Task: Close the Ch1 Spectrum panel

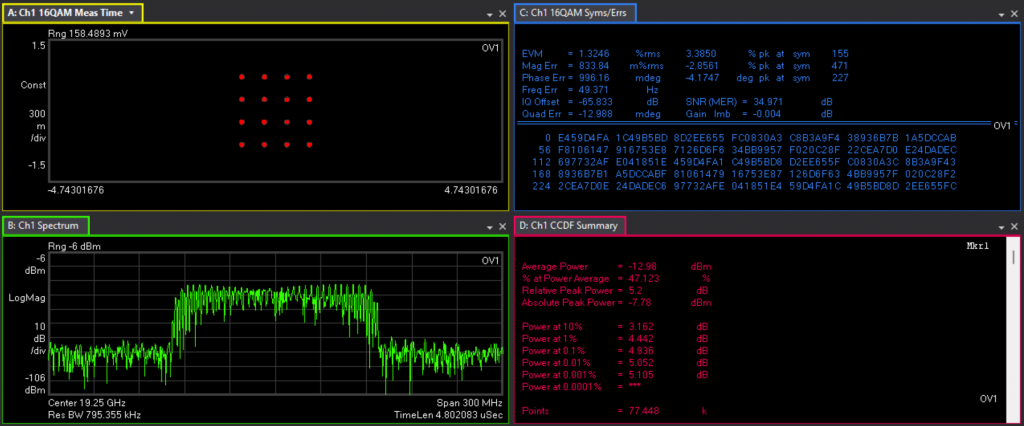Action: 502,227
